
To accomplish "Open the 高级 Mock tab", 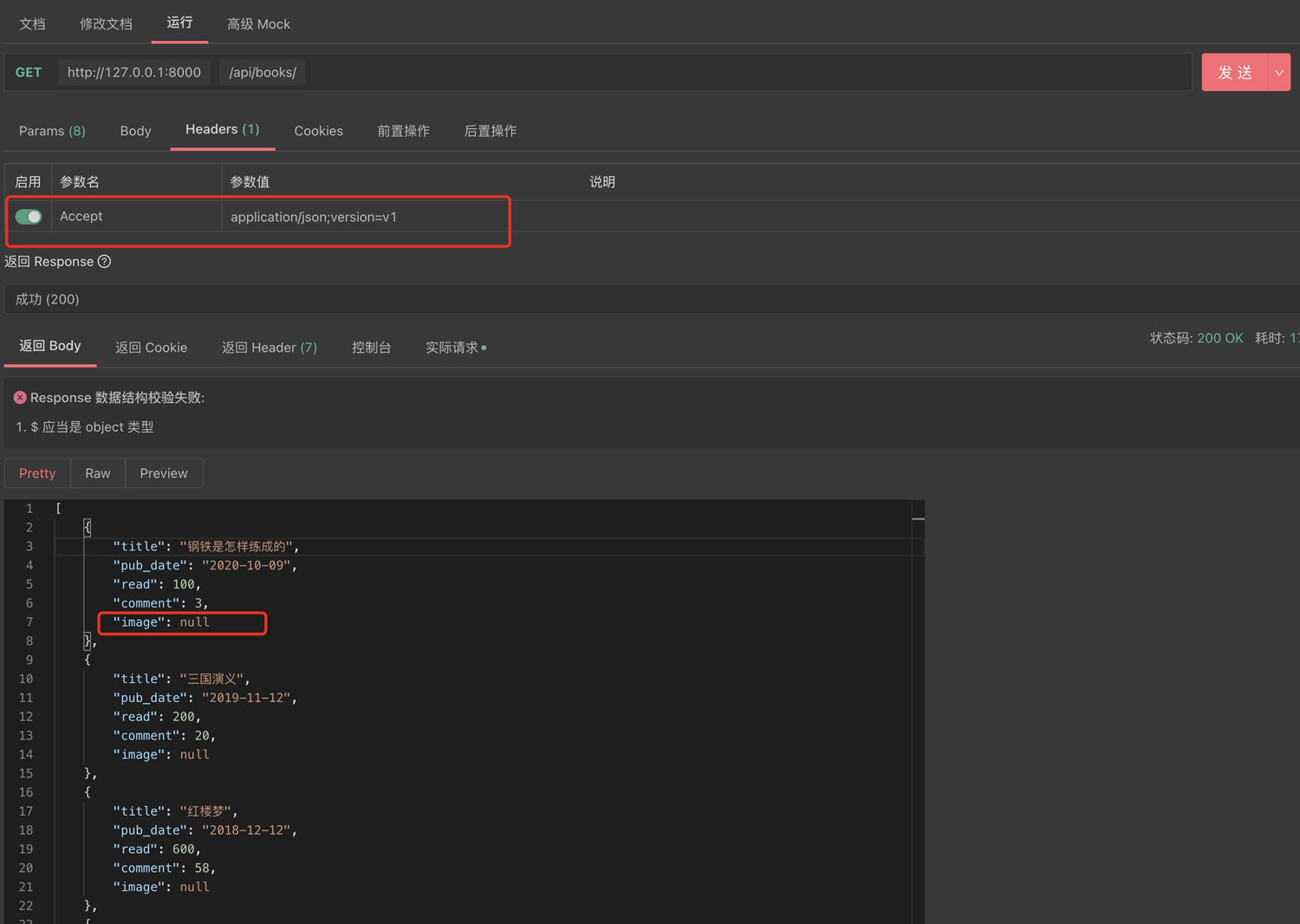I will point(258,24).
